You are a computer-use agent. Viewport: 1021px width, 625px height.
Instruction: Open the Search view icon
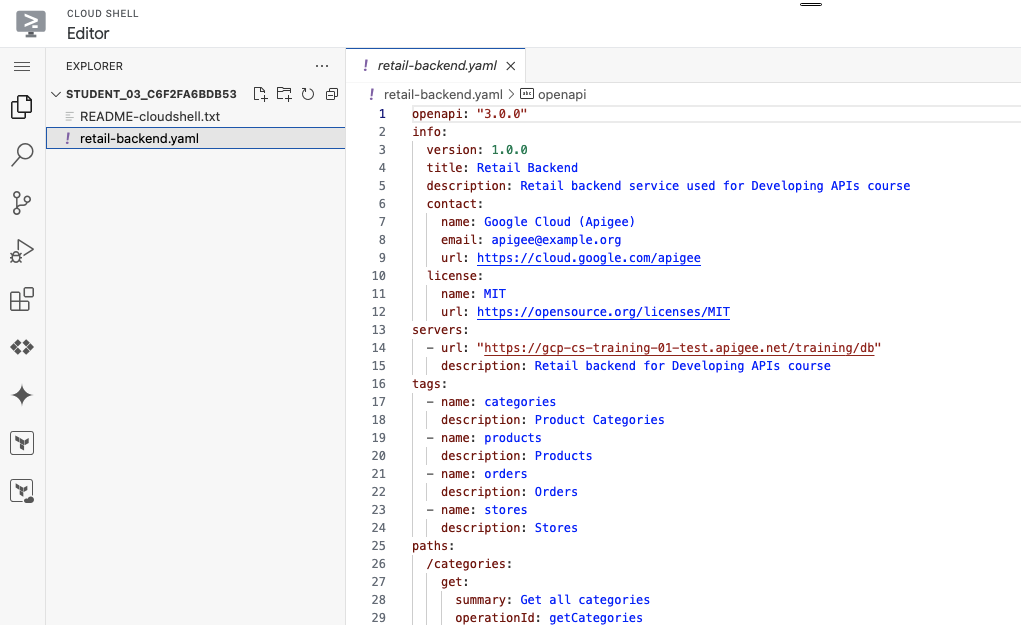tap(22, 155)
